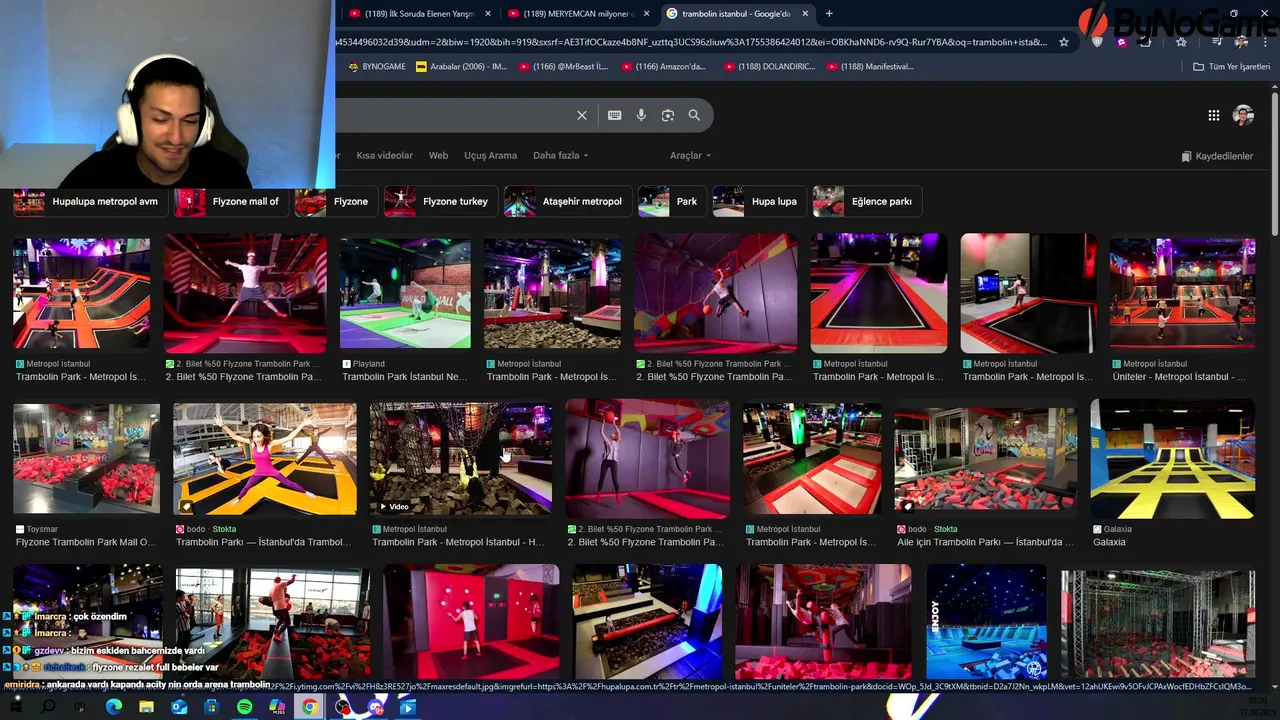Open the Toysmar 'Flyzone Trambolin Park Mall O...' image
The width and height of the screenshot is (1280, 720).
(x=86, y=459)
